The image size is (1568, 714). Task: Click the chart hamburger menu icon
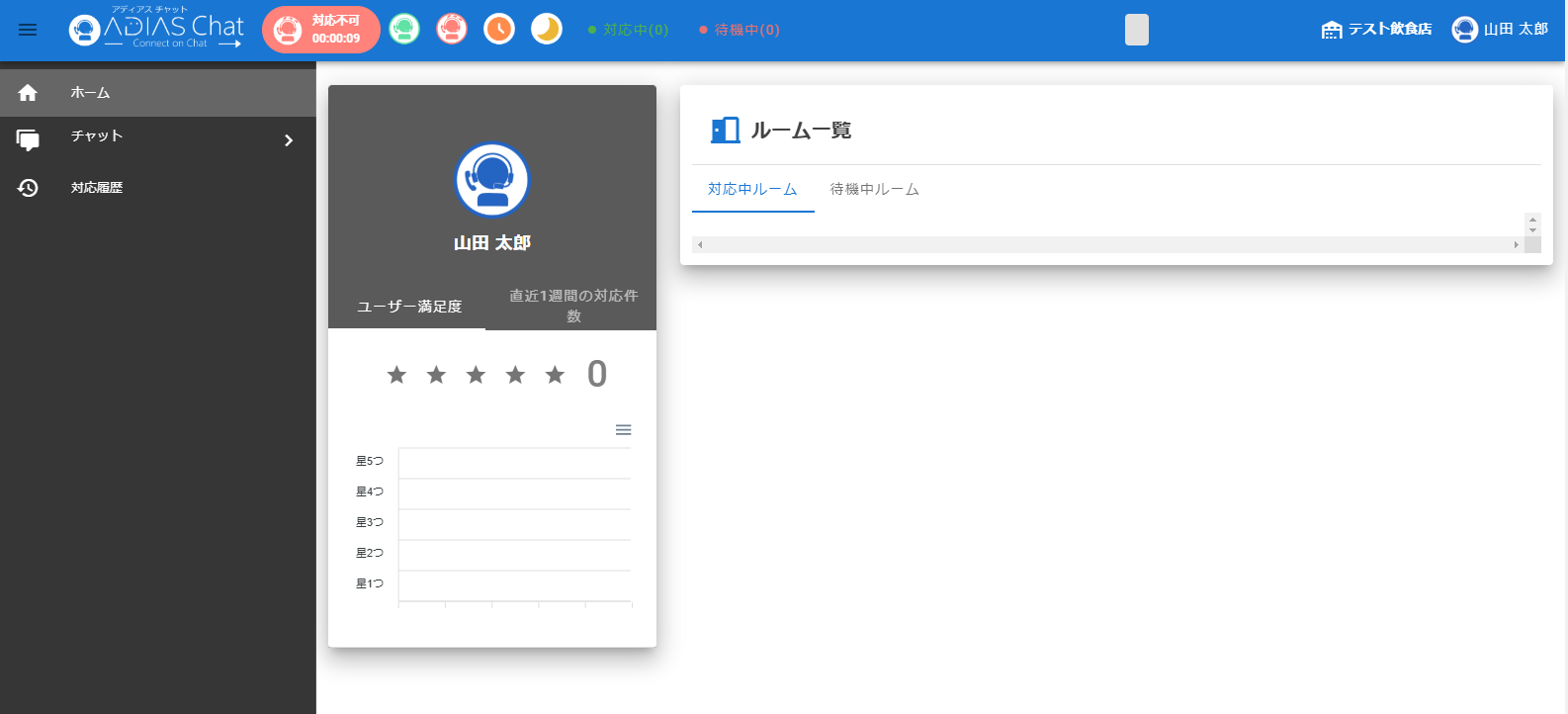click(623, 430)
